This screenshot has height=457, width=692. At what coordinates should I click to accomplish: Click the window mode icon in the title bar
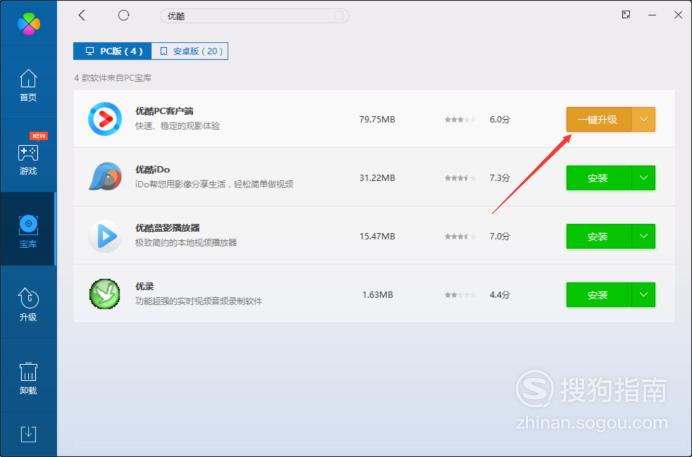tap(626, 15)
